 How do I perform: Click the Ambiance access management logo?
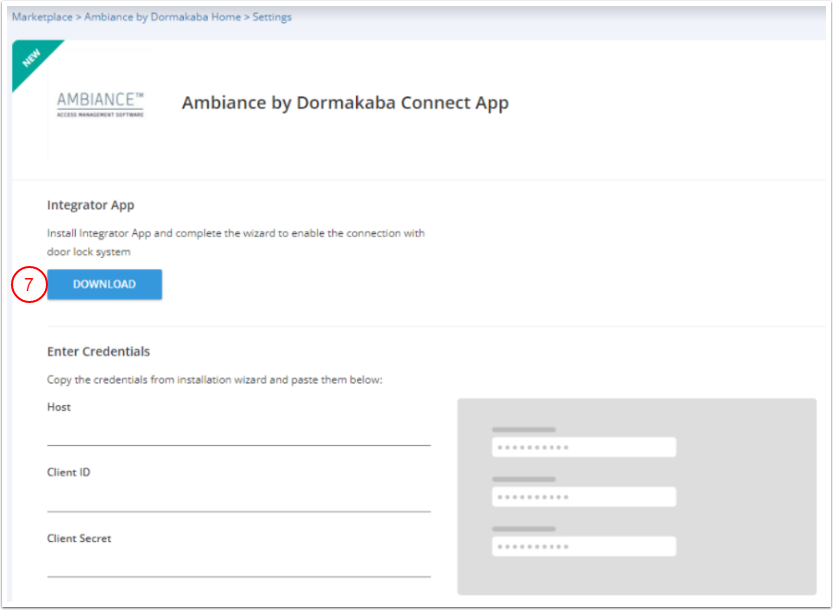(100, 103)
